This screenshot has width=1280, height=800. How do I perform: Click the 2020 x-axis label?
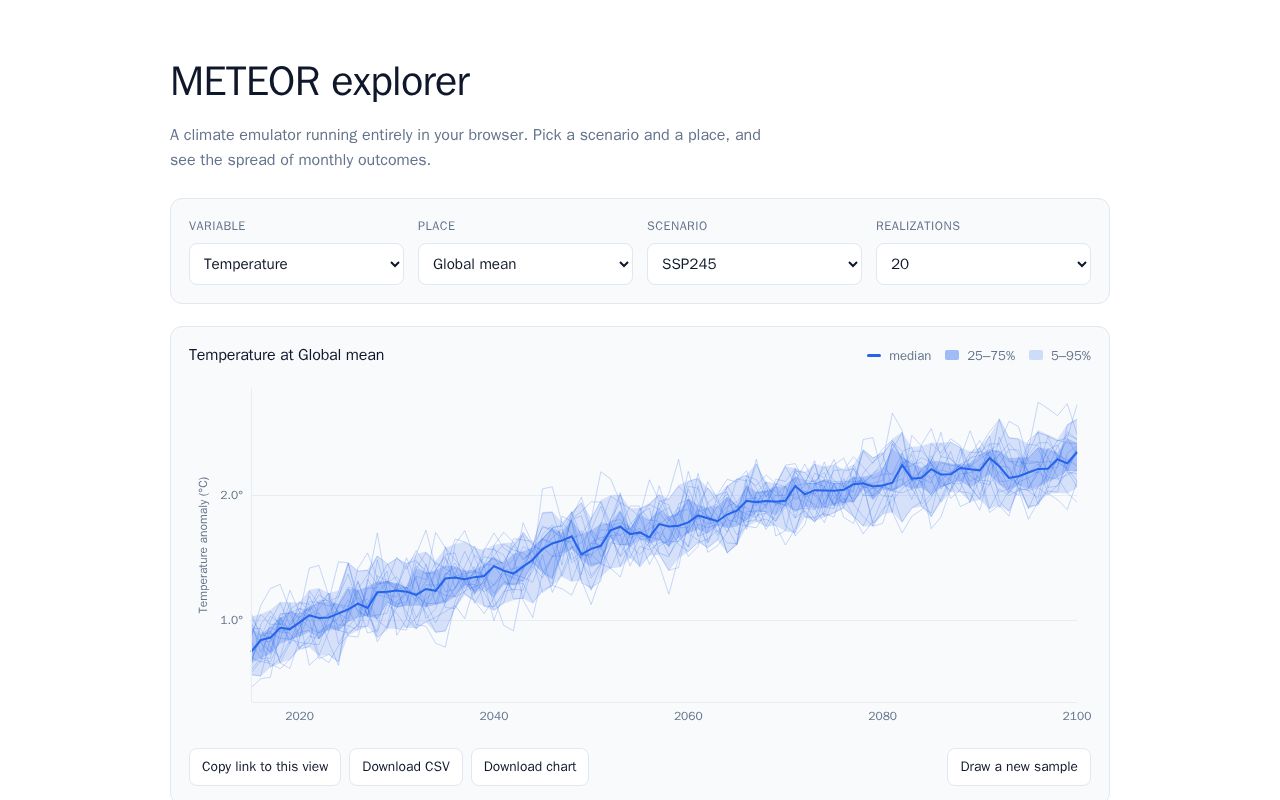[299, 716]
